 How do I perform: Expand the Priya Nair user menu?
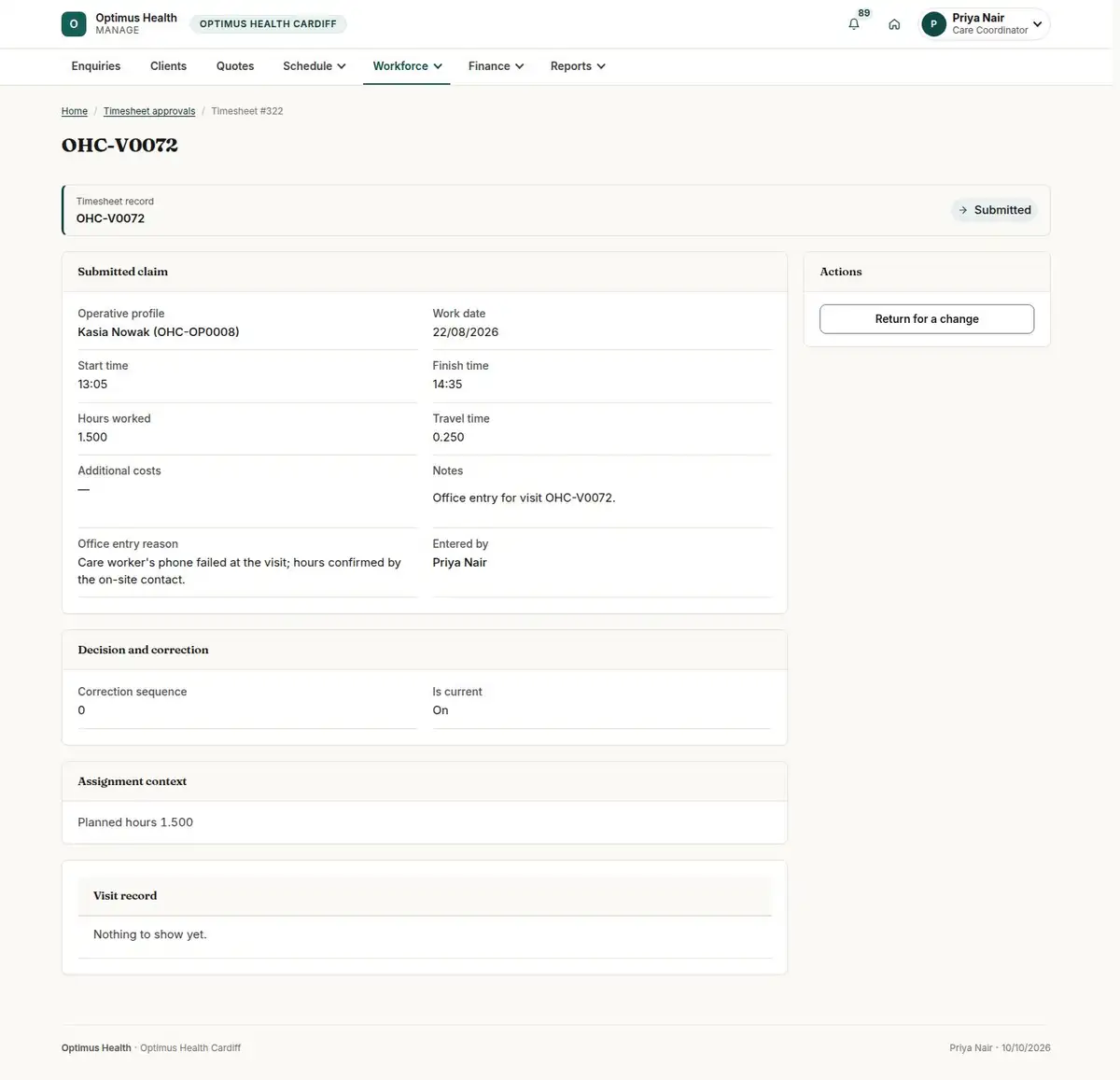(985, 24)
